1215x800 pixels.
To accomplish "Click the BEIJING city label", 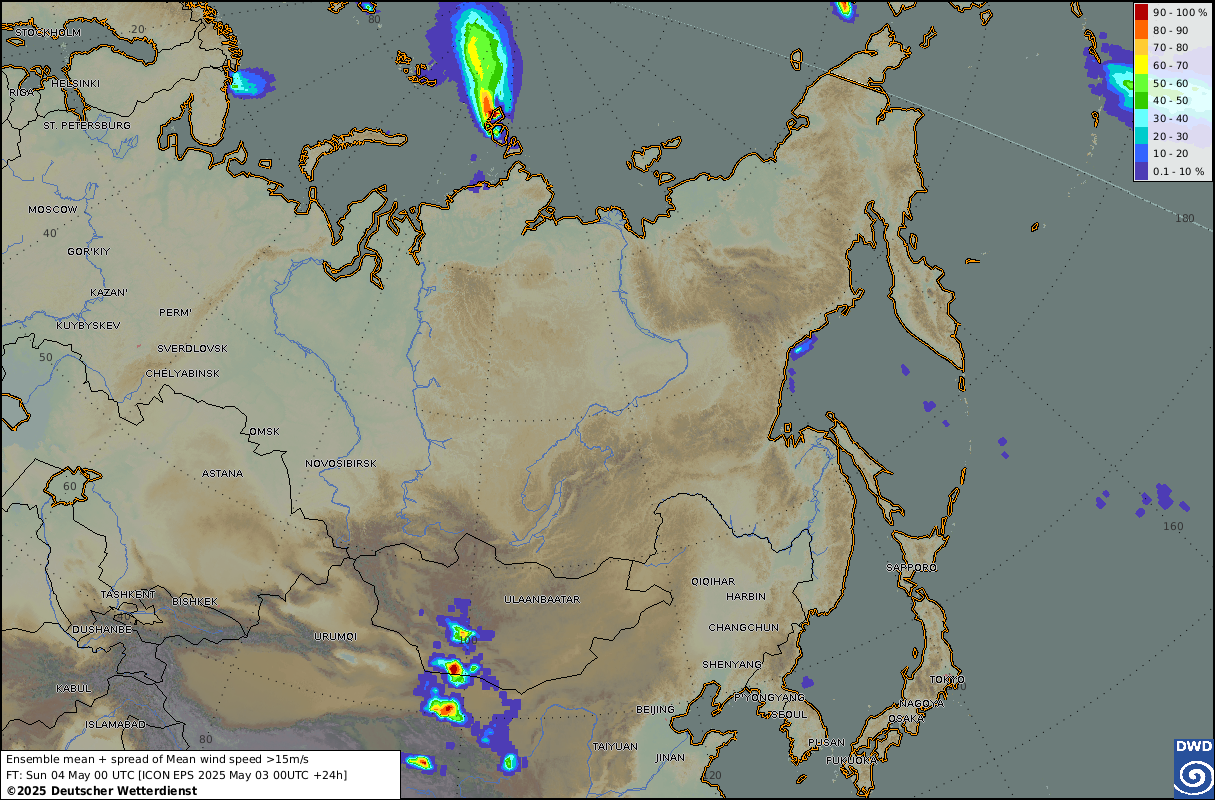I will 656,709.
